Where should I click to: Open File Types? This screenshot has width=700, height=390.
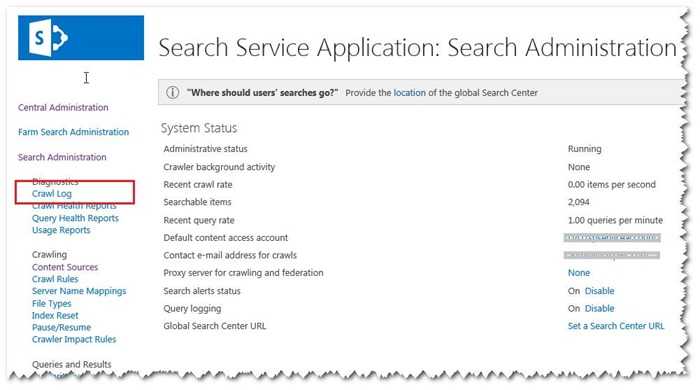pos(51,303)
